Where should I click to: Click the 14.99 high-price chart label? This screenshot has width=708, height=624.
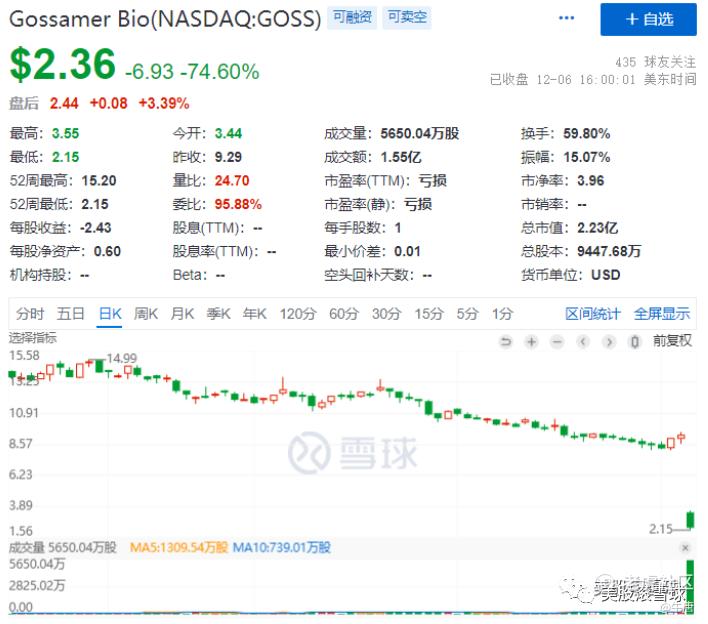pos(121,358)
